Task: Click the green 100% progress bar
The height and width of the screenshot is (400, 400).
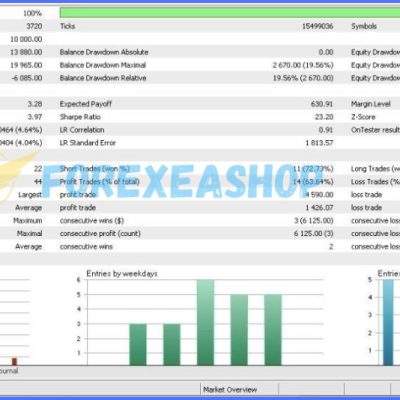Action: coord(230,13)
